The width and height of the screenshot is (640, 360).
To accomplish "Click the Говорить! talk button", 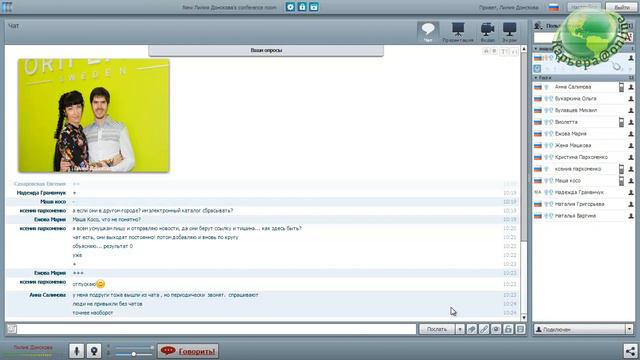I will click(x=187, y=351).
